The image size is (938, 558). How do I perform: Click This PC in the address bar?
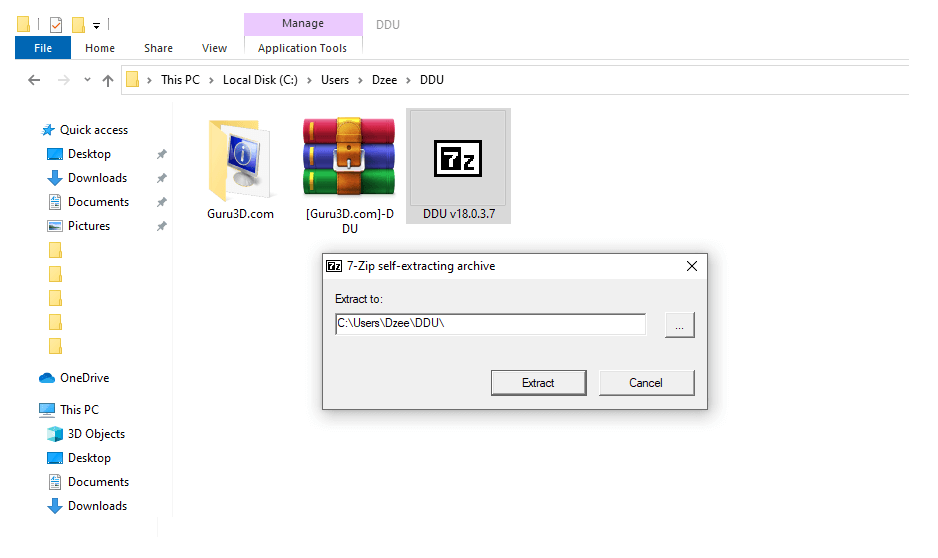click(x=180, y=80)
